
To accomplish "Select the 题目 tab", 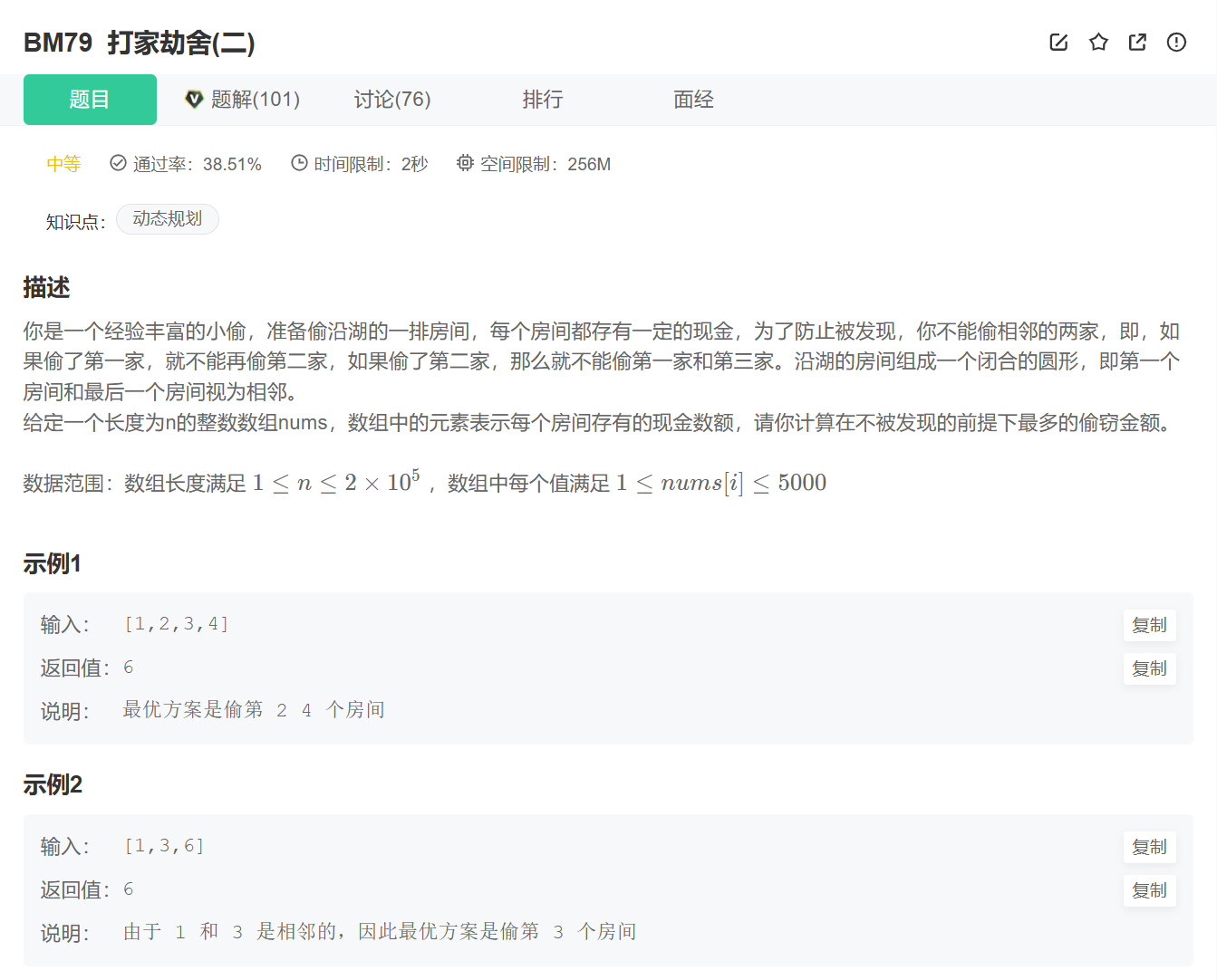I will coord(90,100).
